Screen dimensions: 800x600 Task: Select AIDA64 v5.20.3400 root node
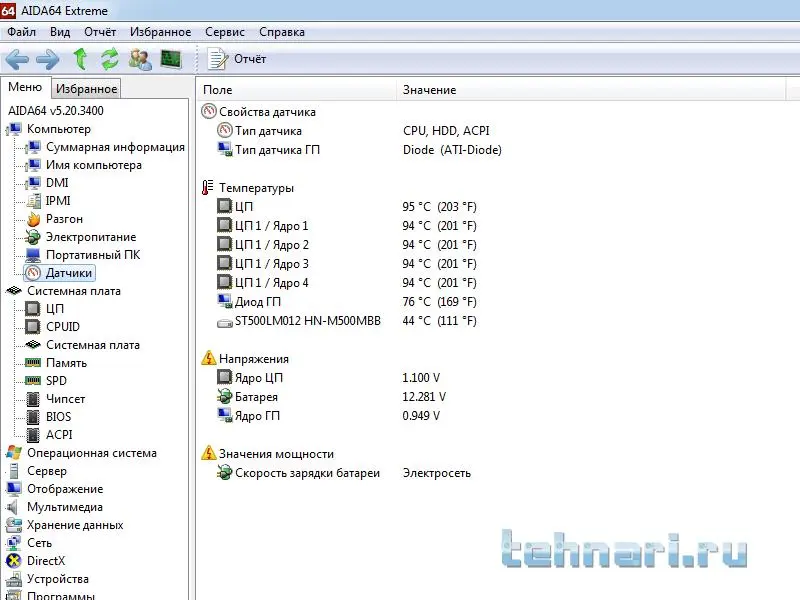point(56,111)
